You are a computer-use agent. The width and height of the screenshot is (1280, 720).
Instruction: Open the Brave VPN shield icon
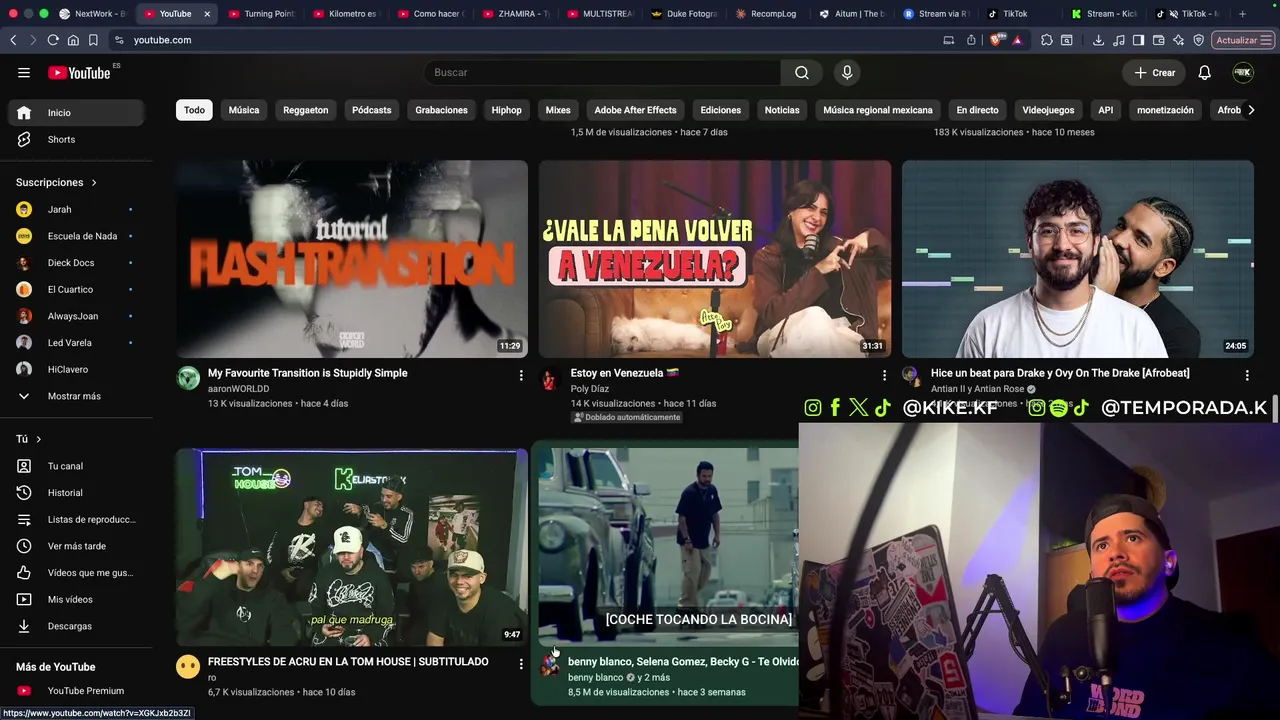coord(1199,40)
